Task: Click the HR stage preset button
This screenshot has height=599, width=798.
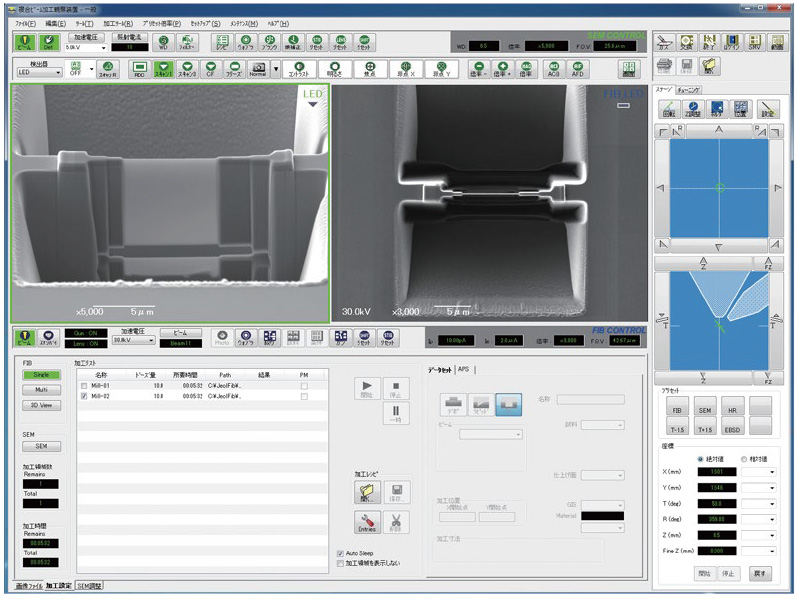Action: [x=732, y=406]
